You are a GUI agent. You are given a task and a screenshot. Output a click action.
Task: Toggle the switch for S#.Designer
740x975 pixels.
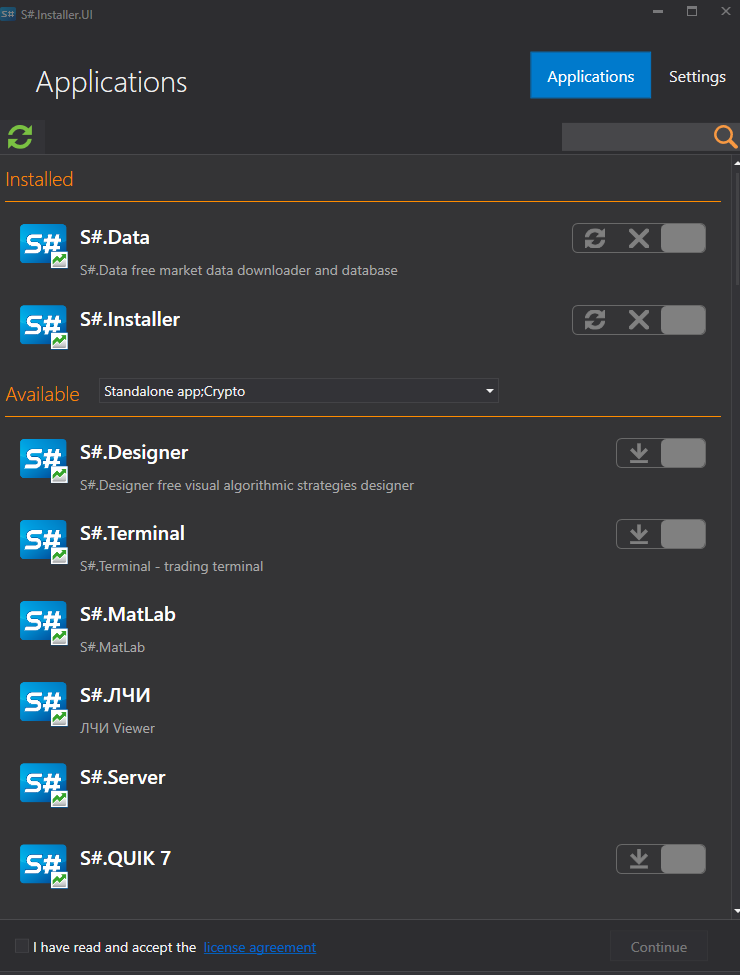click(x=683, y=454)
